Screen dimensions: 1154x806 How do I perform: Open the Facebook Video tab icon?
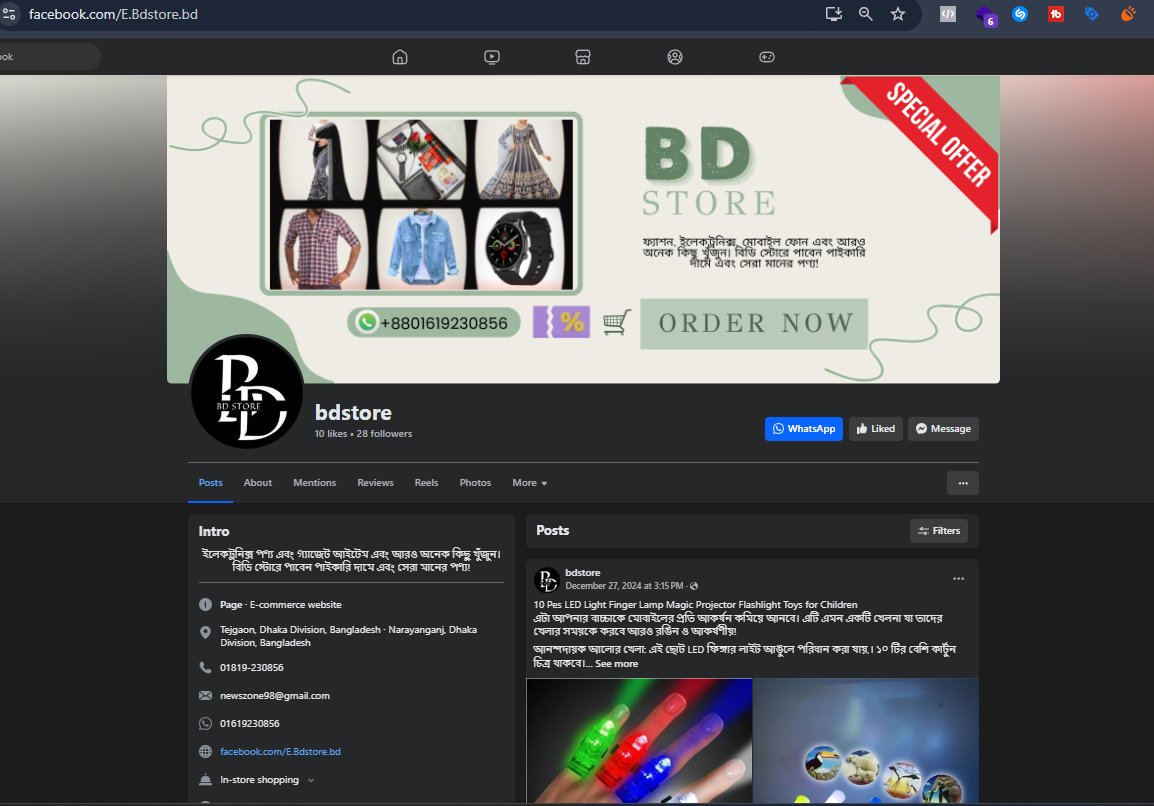[x=491, y=57]
